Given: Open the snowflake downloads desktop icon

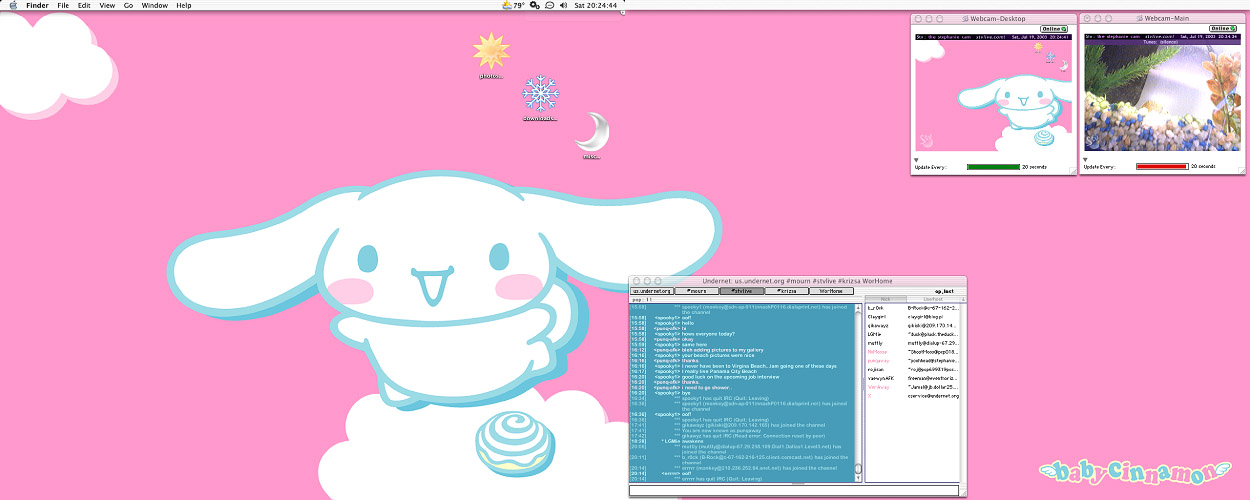Looking at the screenshot, I should click(x=540, y=94).
